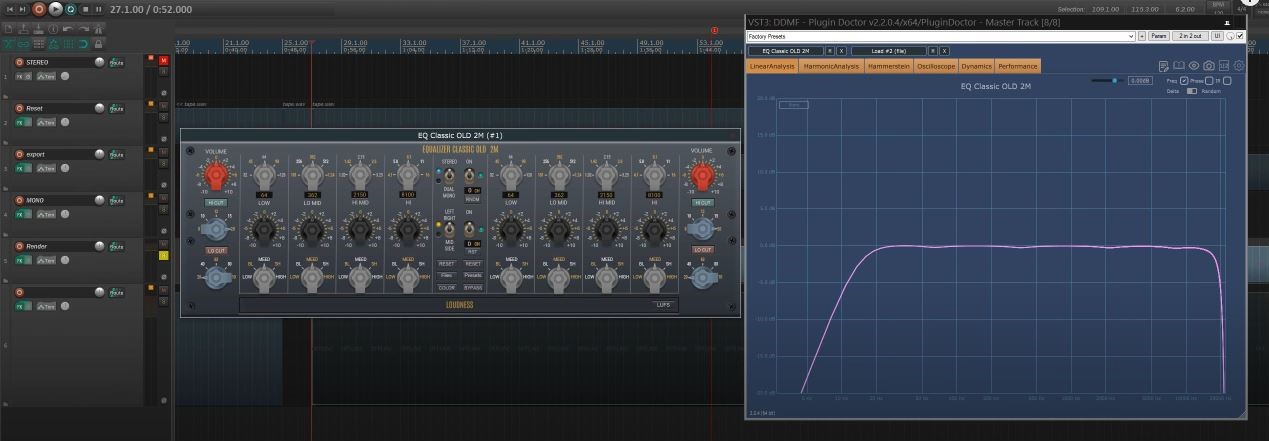This screenshot has height=441, width=1269.
Task: Click the BYPASS button on the EQ
Action: point(472,287)
